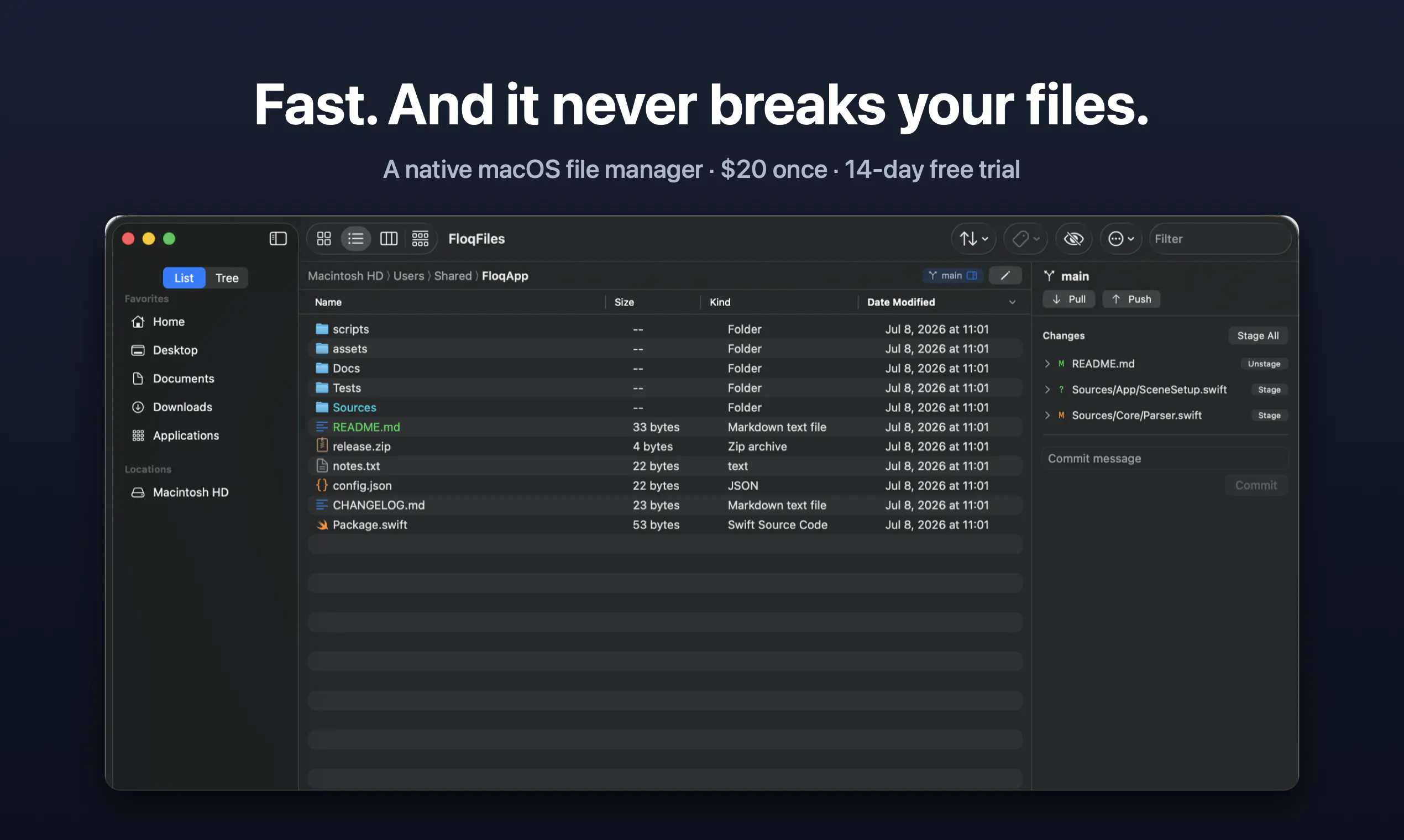
Task: Select README.md file icon
Action: tap(322, 427)
